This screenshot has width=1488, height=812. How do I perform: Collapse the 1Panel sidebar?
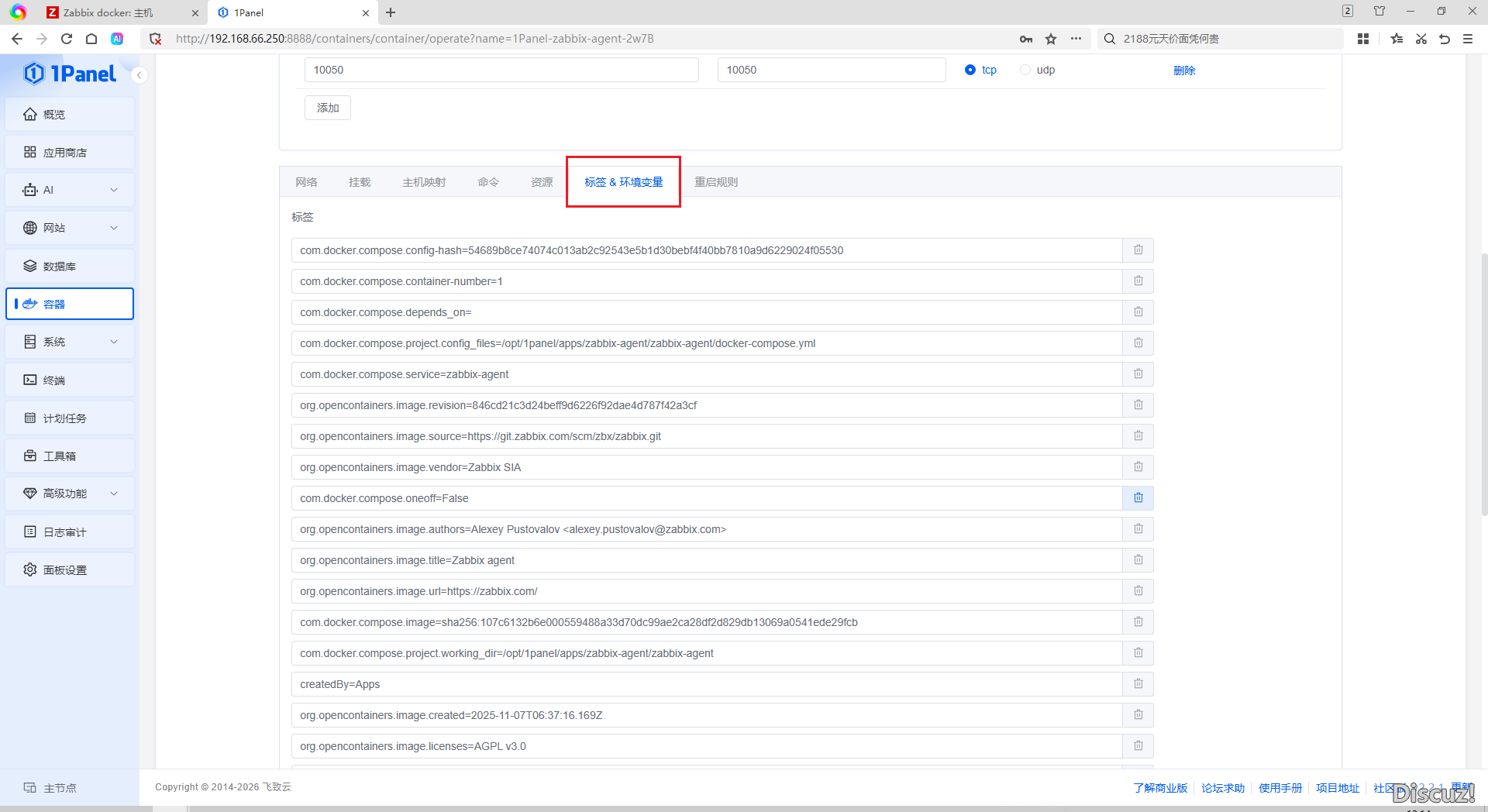click(x=139, y=75)
